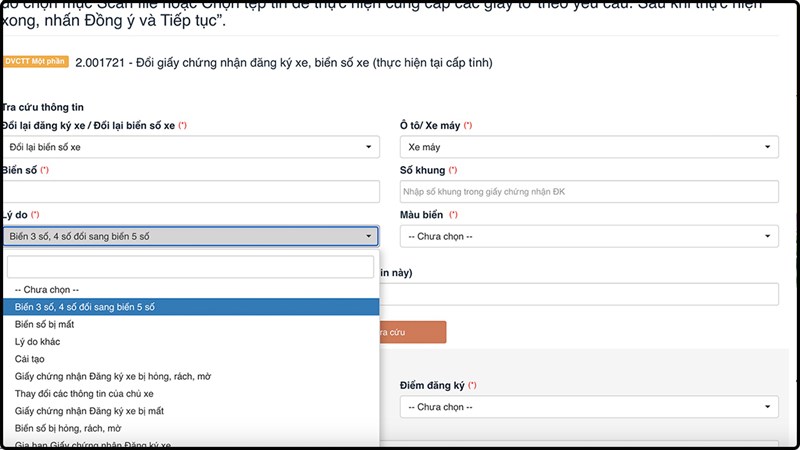Viewport: 800px width, 450px height.
Task: Click the dropdown search box
Action: 190,266
